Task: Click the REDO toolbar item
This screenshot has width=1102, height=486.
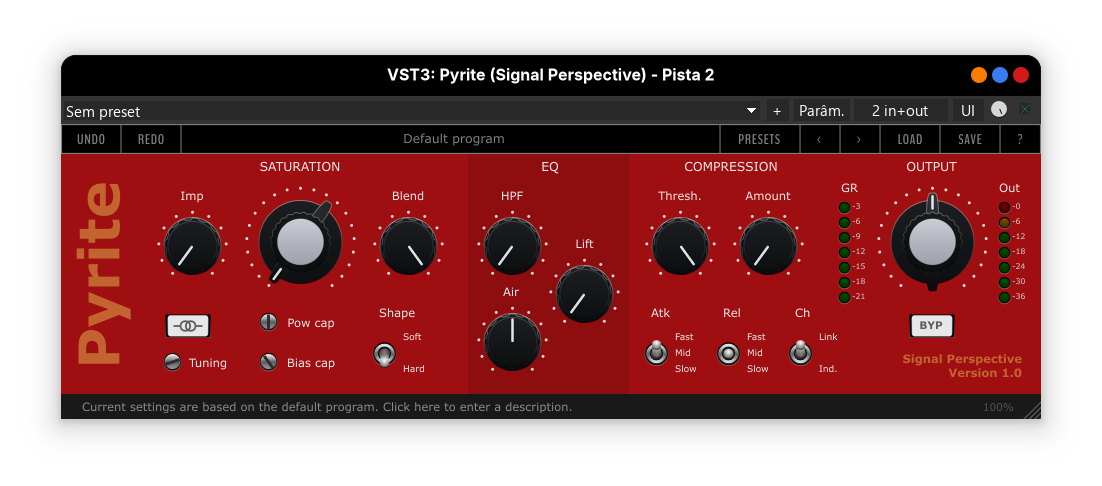Action: pyautogui.click(x=151, y=139)
